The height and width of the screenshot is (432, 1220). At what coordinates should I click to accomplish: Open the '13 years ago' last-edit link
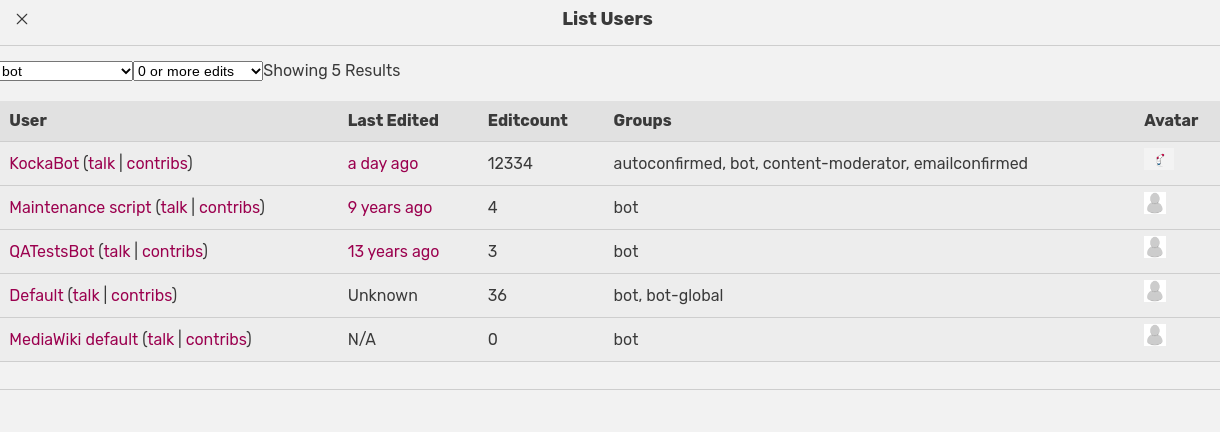pos(393,251)
